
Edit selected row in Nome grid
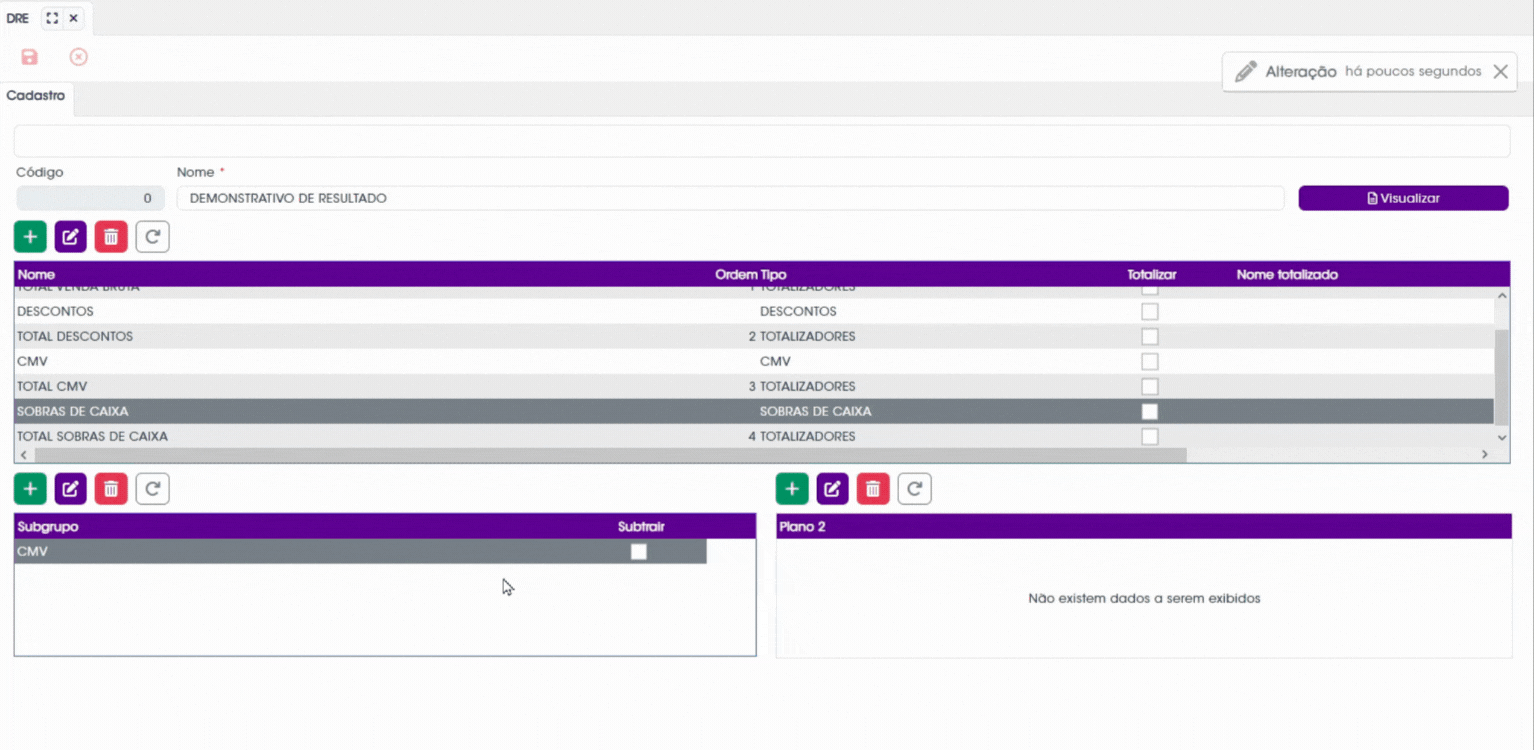pos(71,237)
